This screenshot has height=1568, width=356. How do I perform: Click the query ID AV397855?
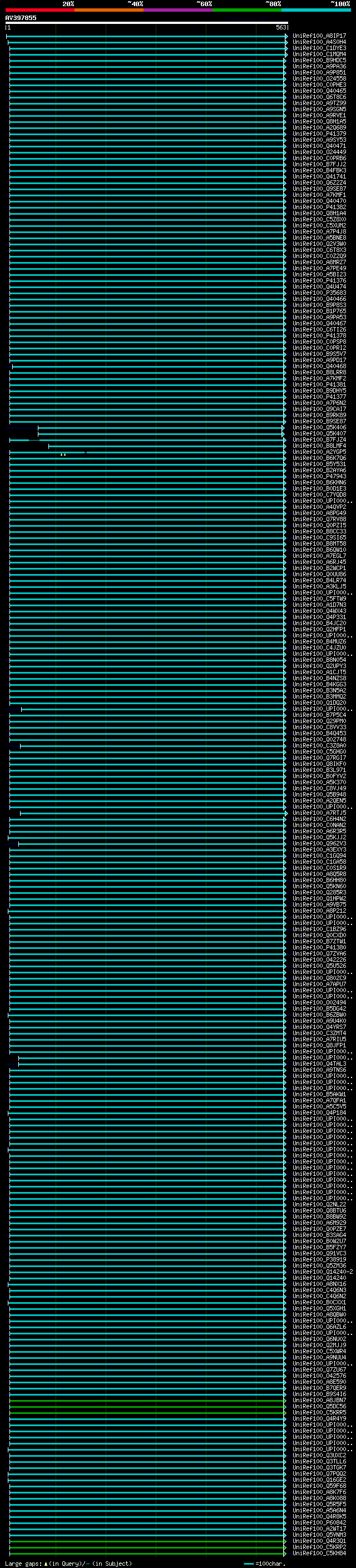21,18
